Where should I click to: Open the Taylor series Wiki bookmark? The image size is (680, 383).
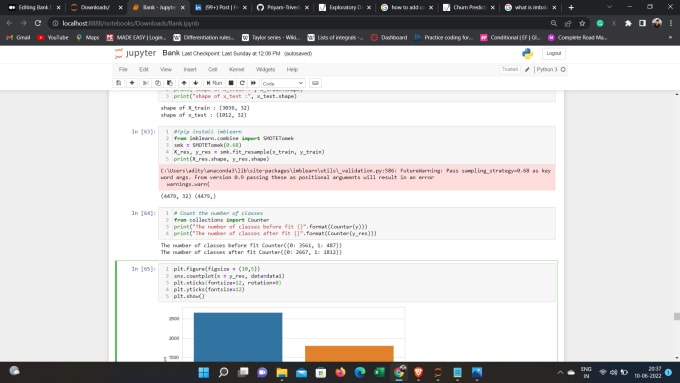[271, 37]
